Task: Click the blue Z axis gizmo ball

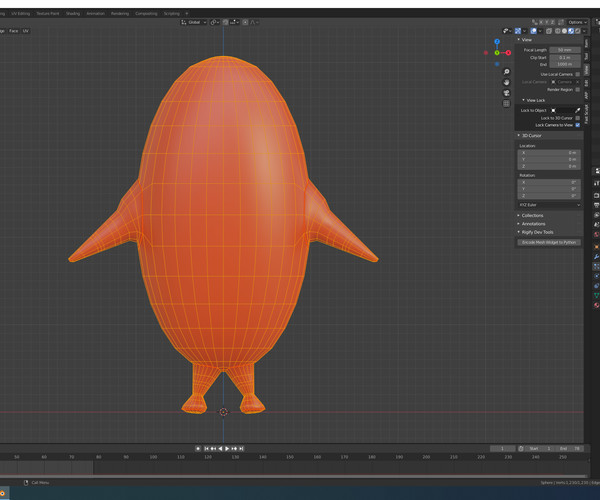Action: 497,42
